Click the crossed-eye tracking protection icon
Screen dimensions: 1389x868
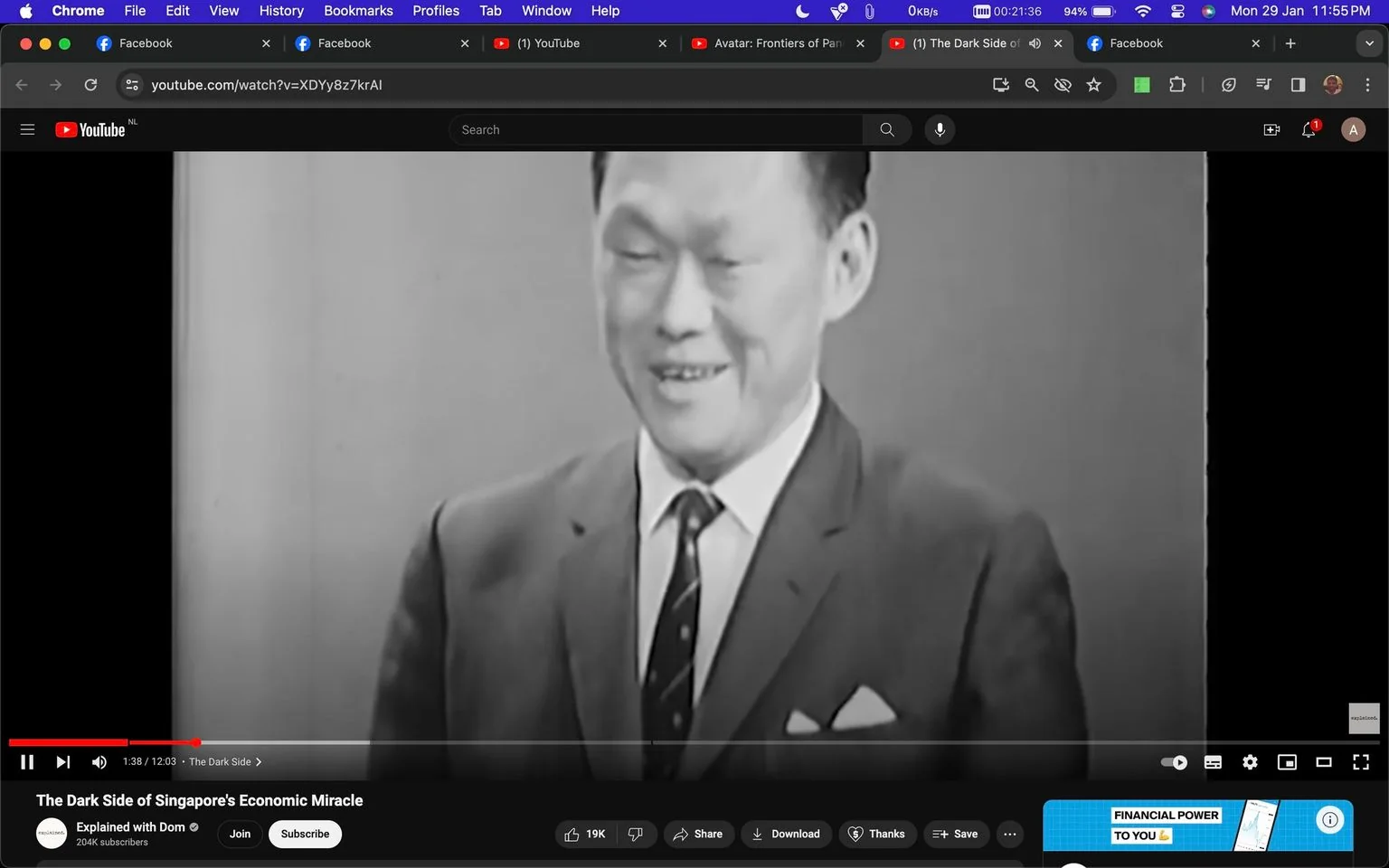pos(1063,84)
